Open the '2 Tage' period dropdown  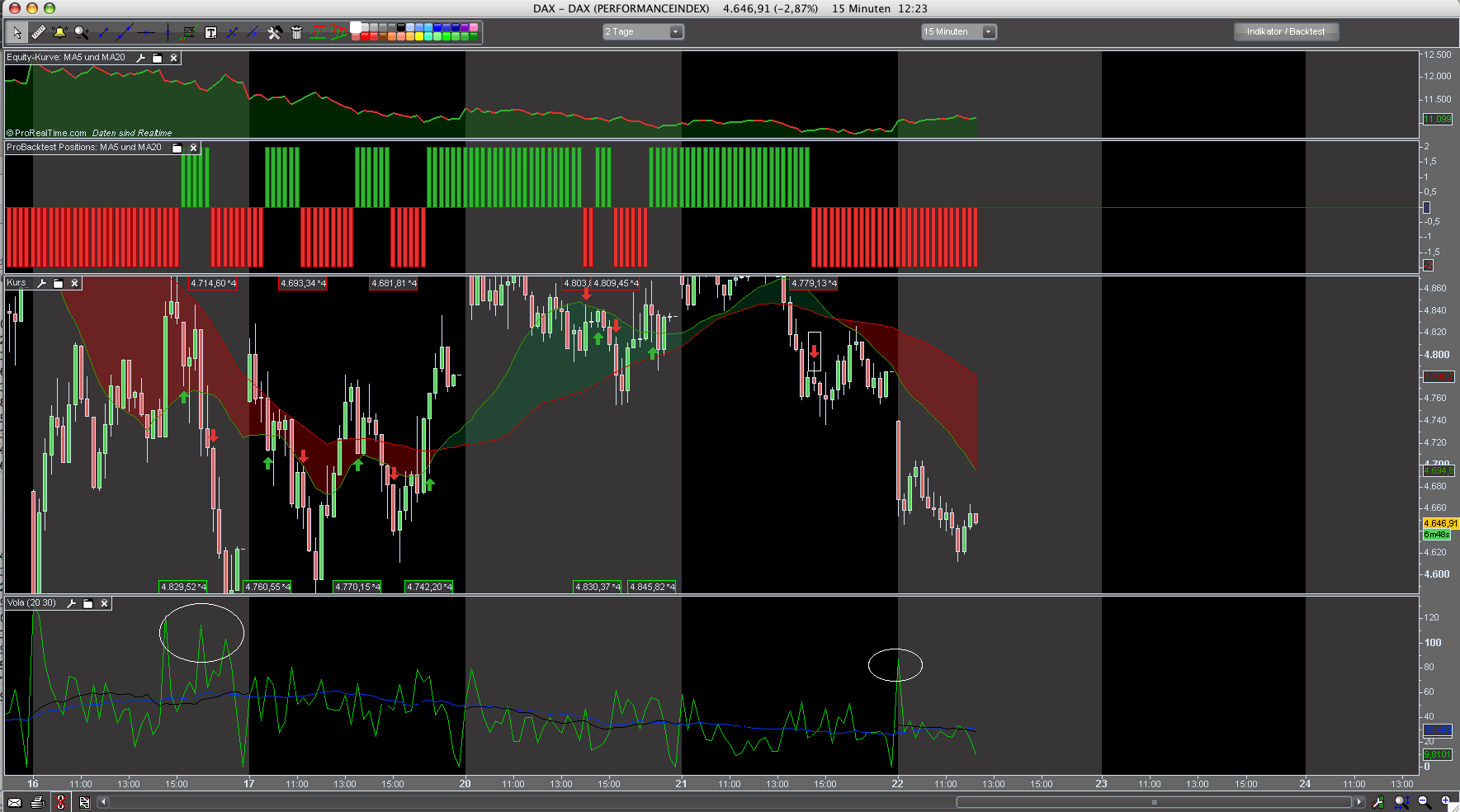643,31
